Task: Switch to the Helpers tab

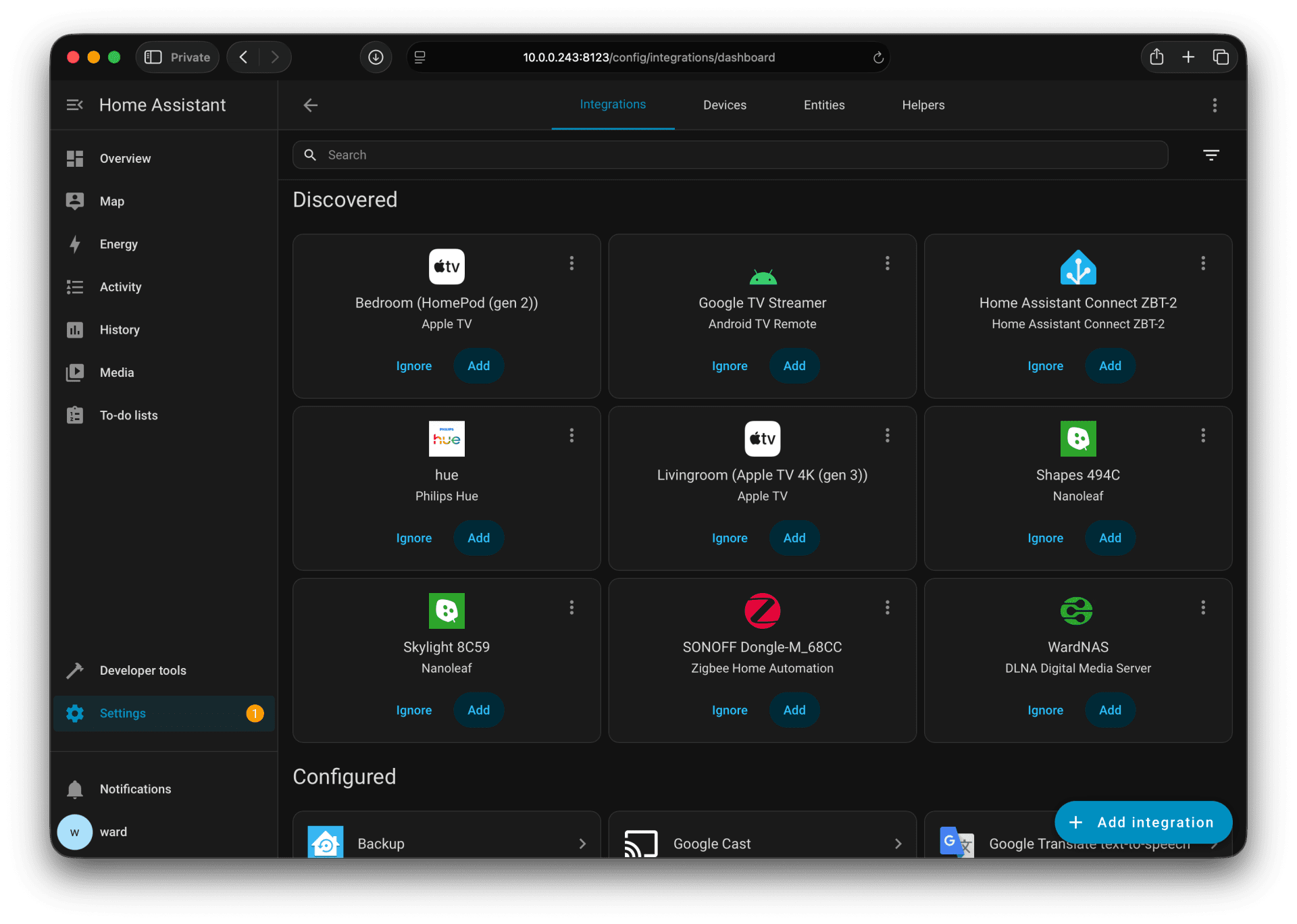Action: (x=923, y=105)
